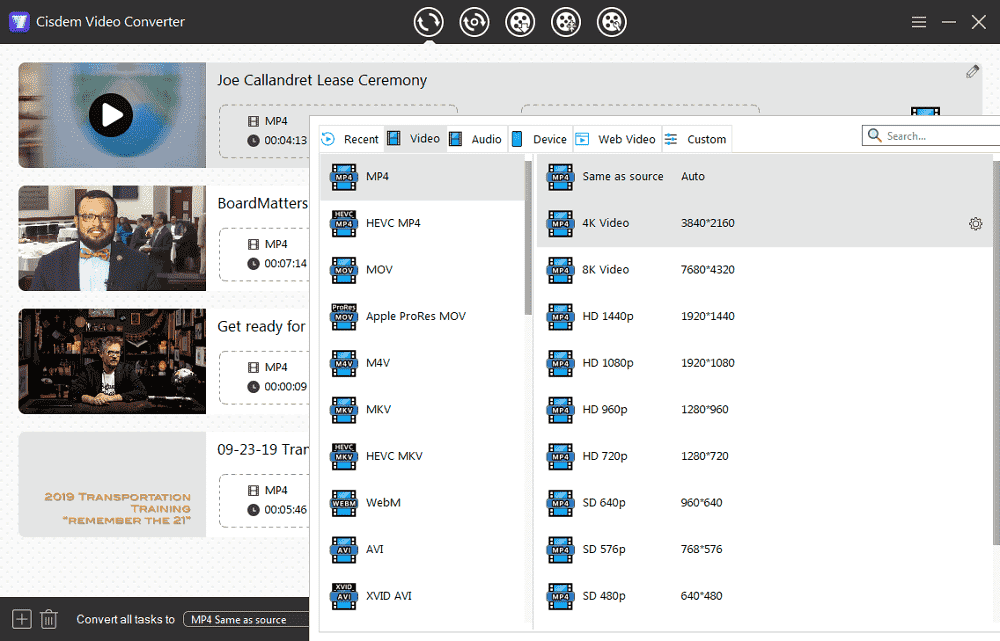Open the fifth film reel mode in toolbar
The width and height of the screenshot is (1000, 641).
612,22
